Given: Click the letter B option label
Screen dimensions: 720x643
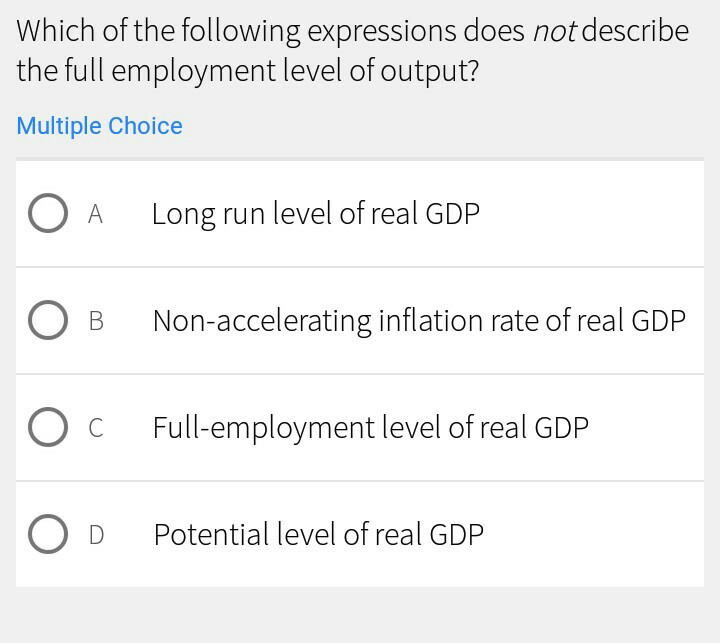Looking at the screenshot, I should pyautogui.click(x=96, y=321).
